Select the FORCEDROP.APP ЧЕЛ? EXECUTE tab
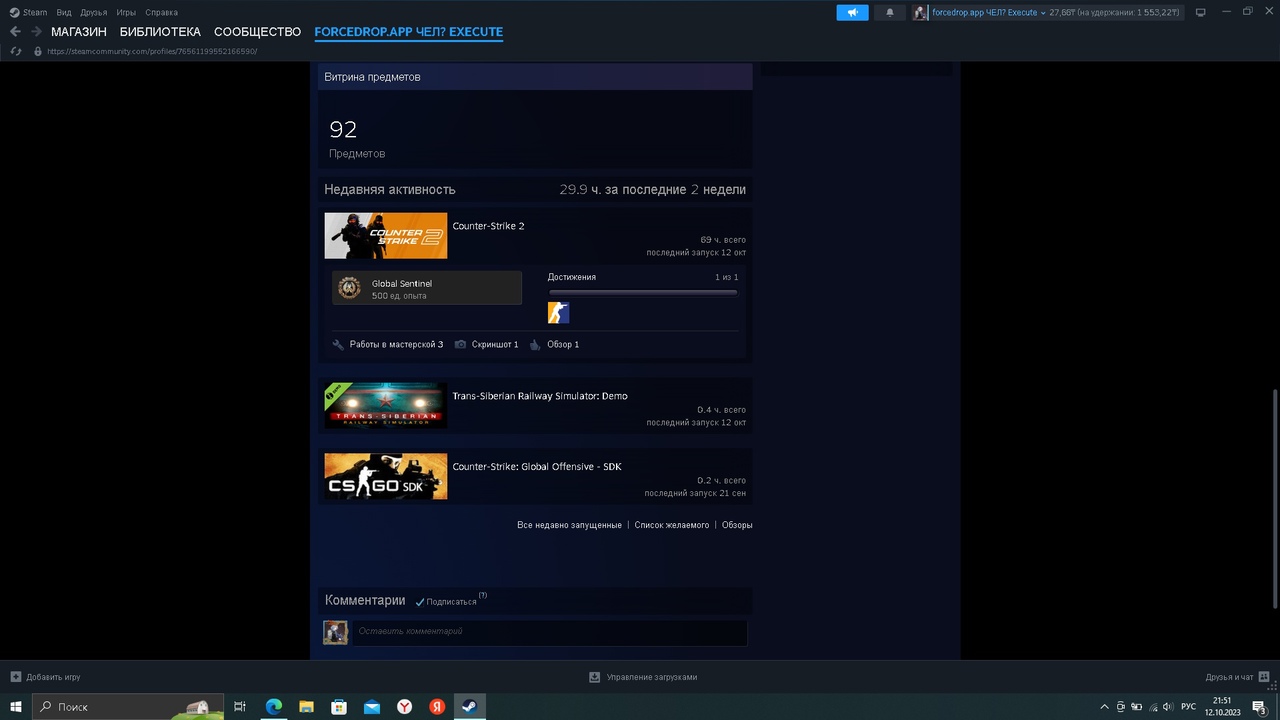This screenshot has height=720, width=1280. pos(408,32)
